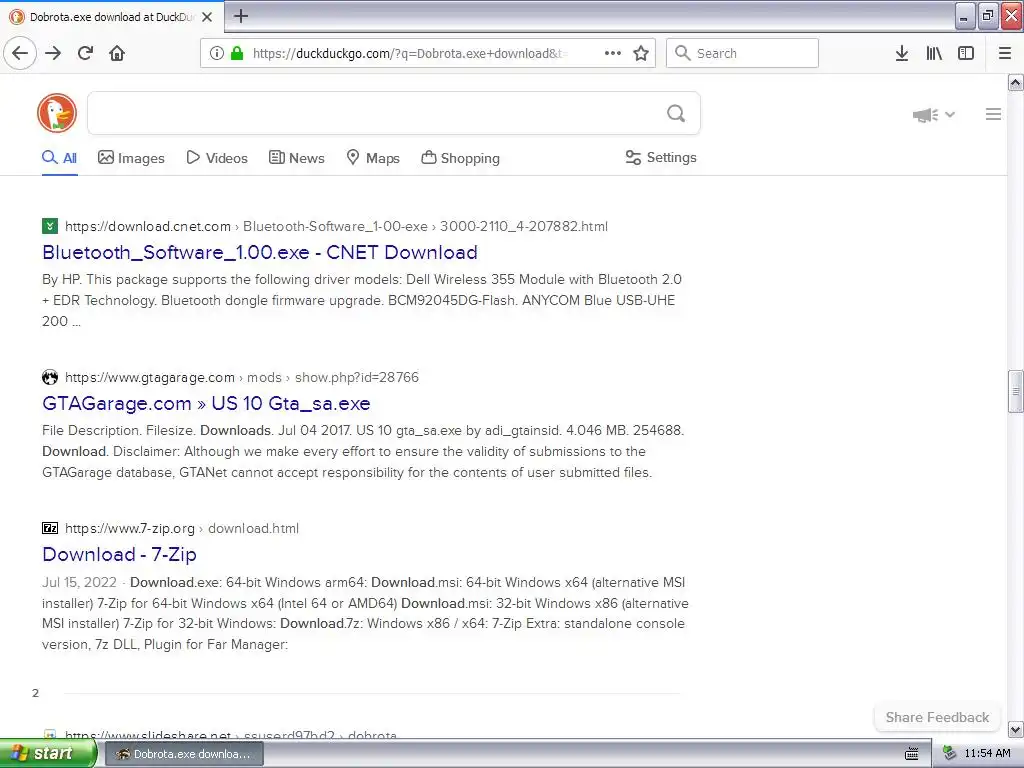Close the Dobrota.exe download tab
The image size is (1024, 768).
pos(207,17)
